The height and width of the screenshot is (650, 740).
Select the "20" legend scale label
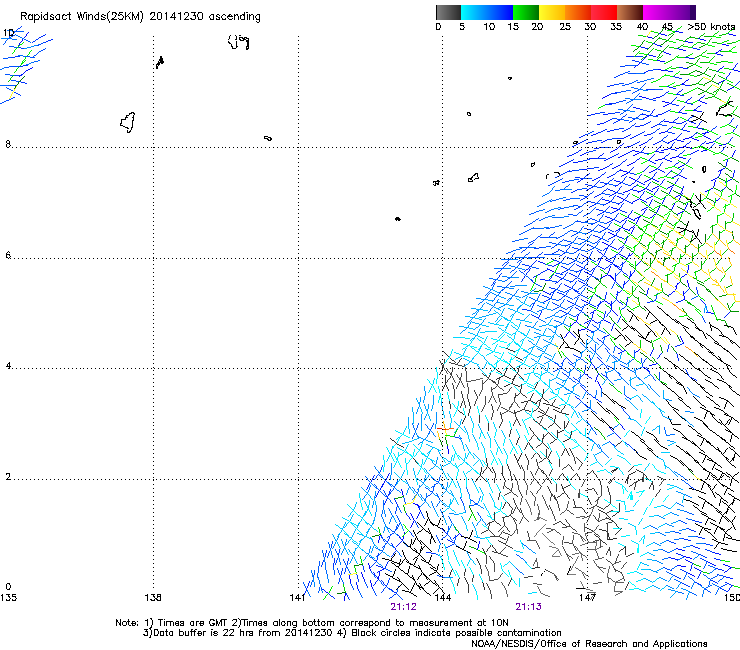click(537, 27)
